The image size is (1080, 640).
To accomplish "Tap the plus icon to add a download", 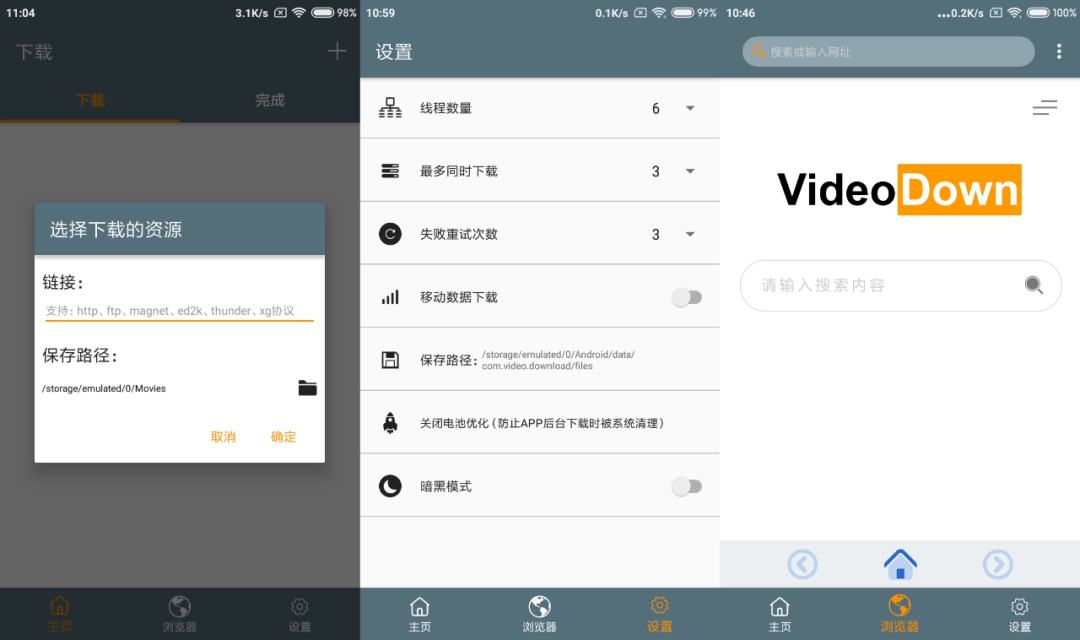I will pos(337,51).
